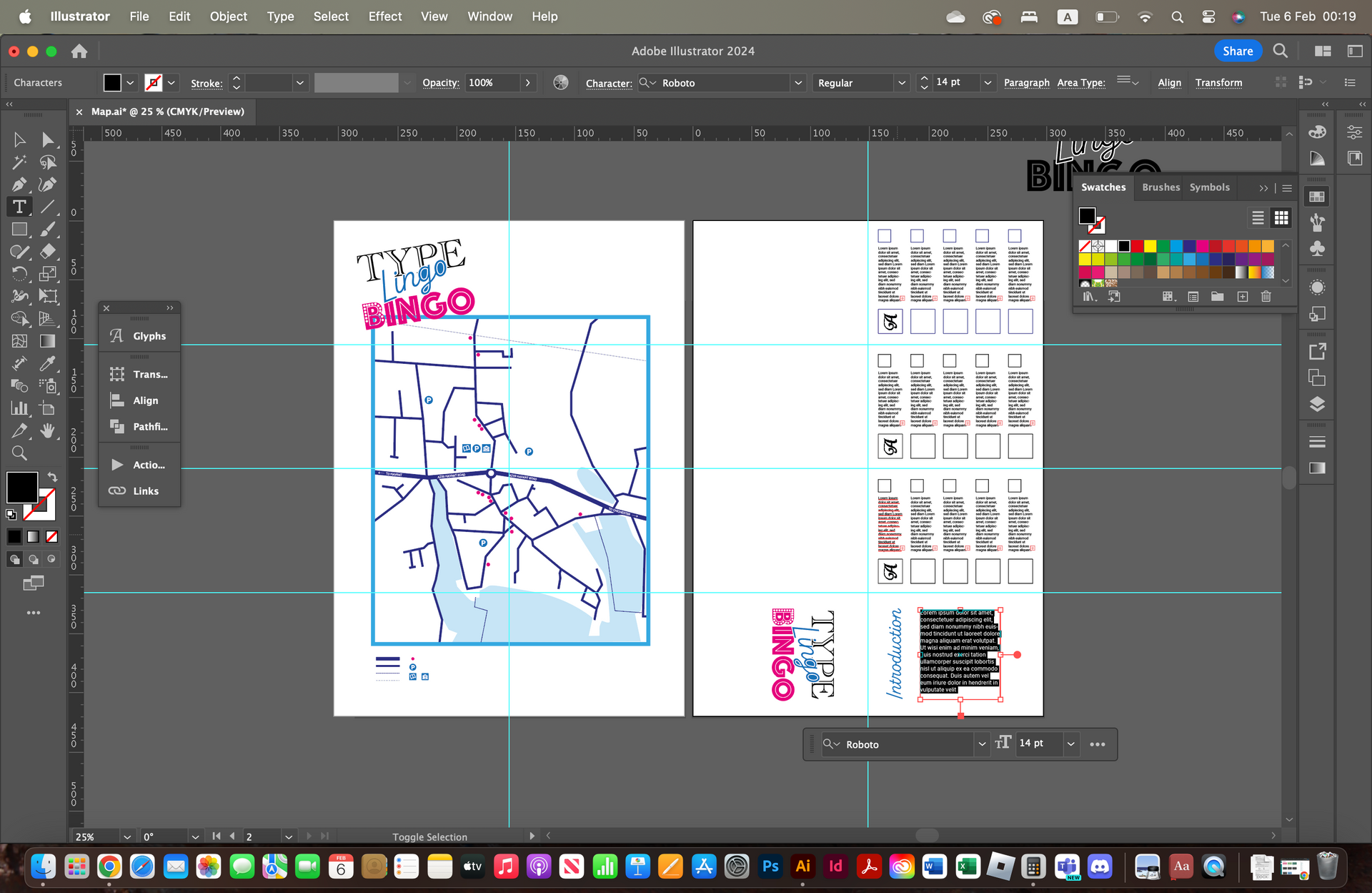Activate the Zoom tool in toolbar
Viewport: 1372px width, 893px height.
19,453
